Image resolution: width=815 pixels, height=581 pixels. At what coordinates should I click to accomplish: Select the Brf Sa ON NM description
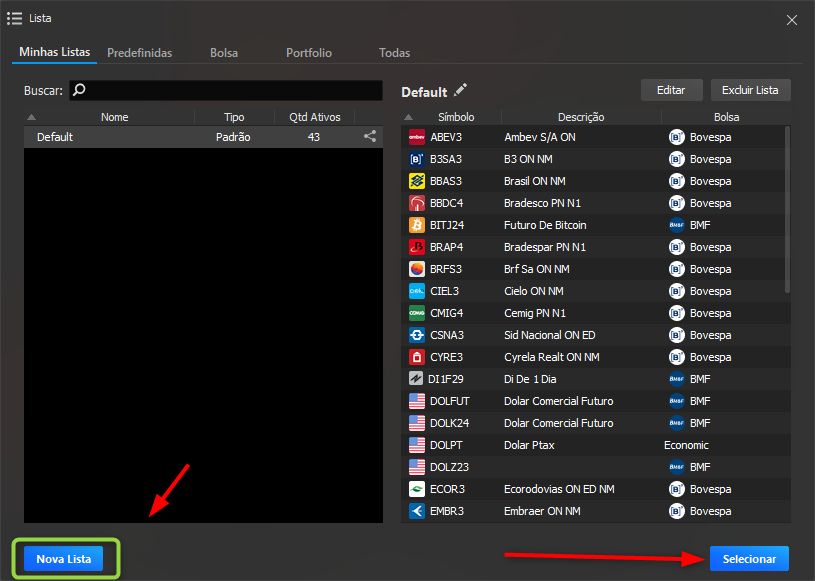(x=537, y=269)
